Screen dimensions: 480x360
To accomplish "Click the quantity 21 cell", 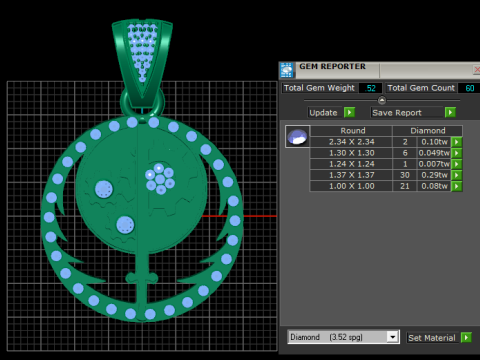I will pyautogui.click(x=405, y=186).
